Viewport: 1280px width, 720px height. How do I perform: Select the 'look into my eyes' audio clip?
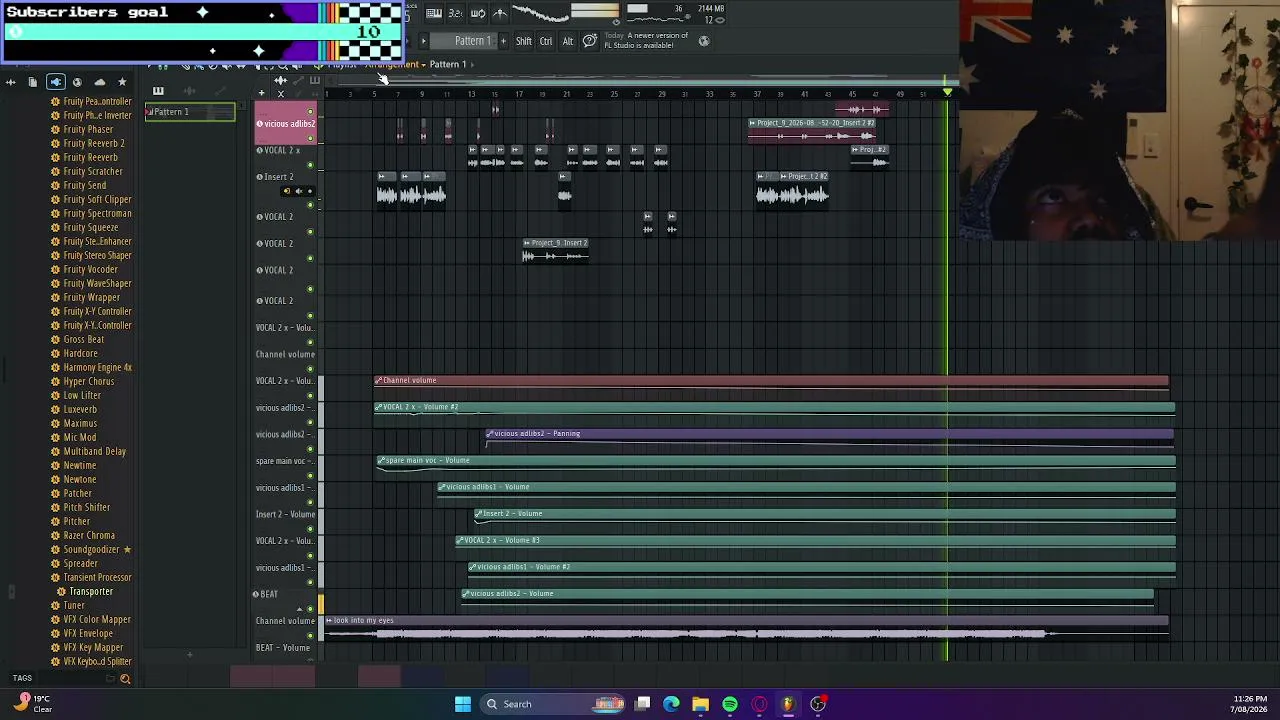[x=746, y=628]
